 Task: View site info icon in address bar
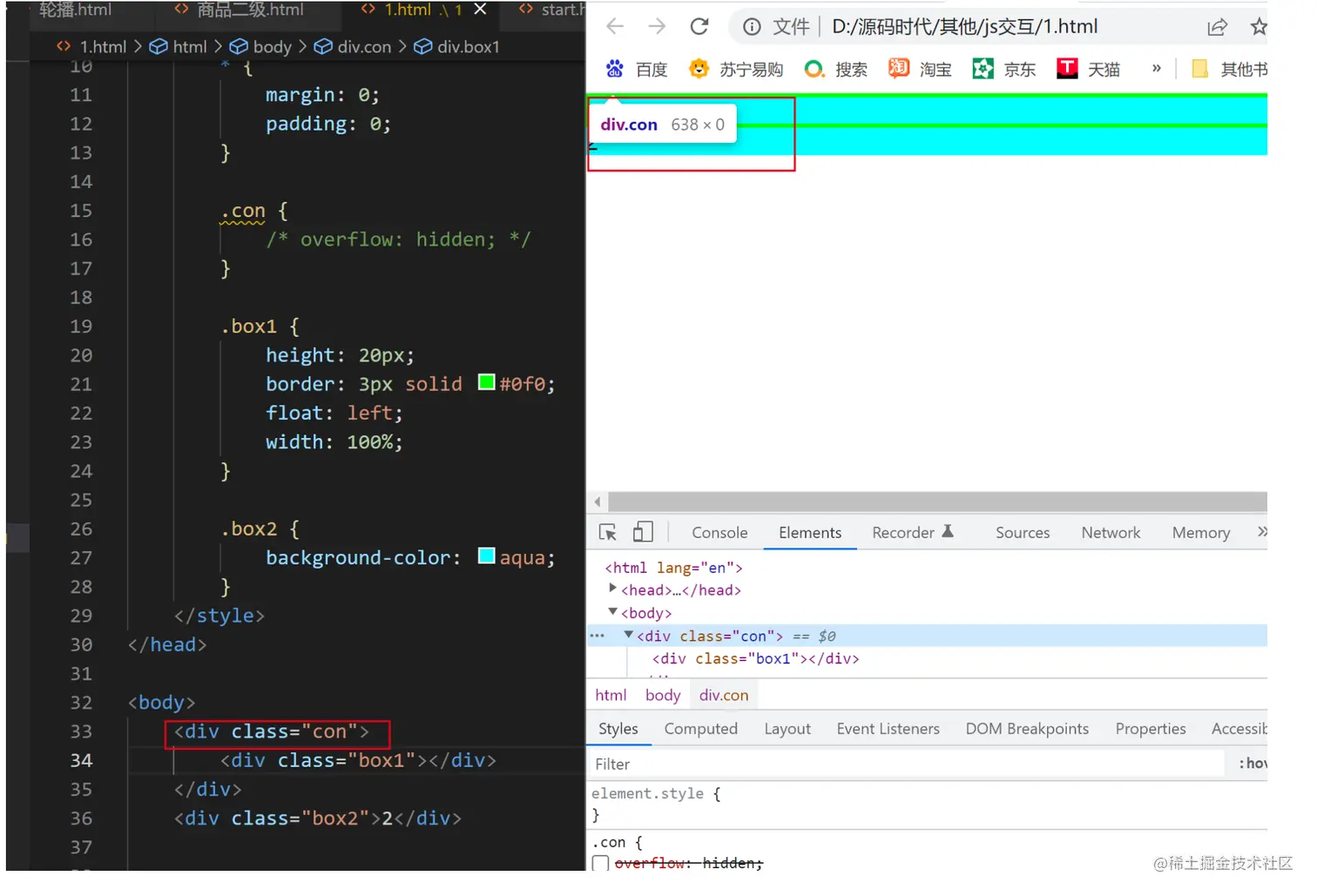(x=751, y=27)
